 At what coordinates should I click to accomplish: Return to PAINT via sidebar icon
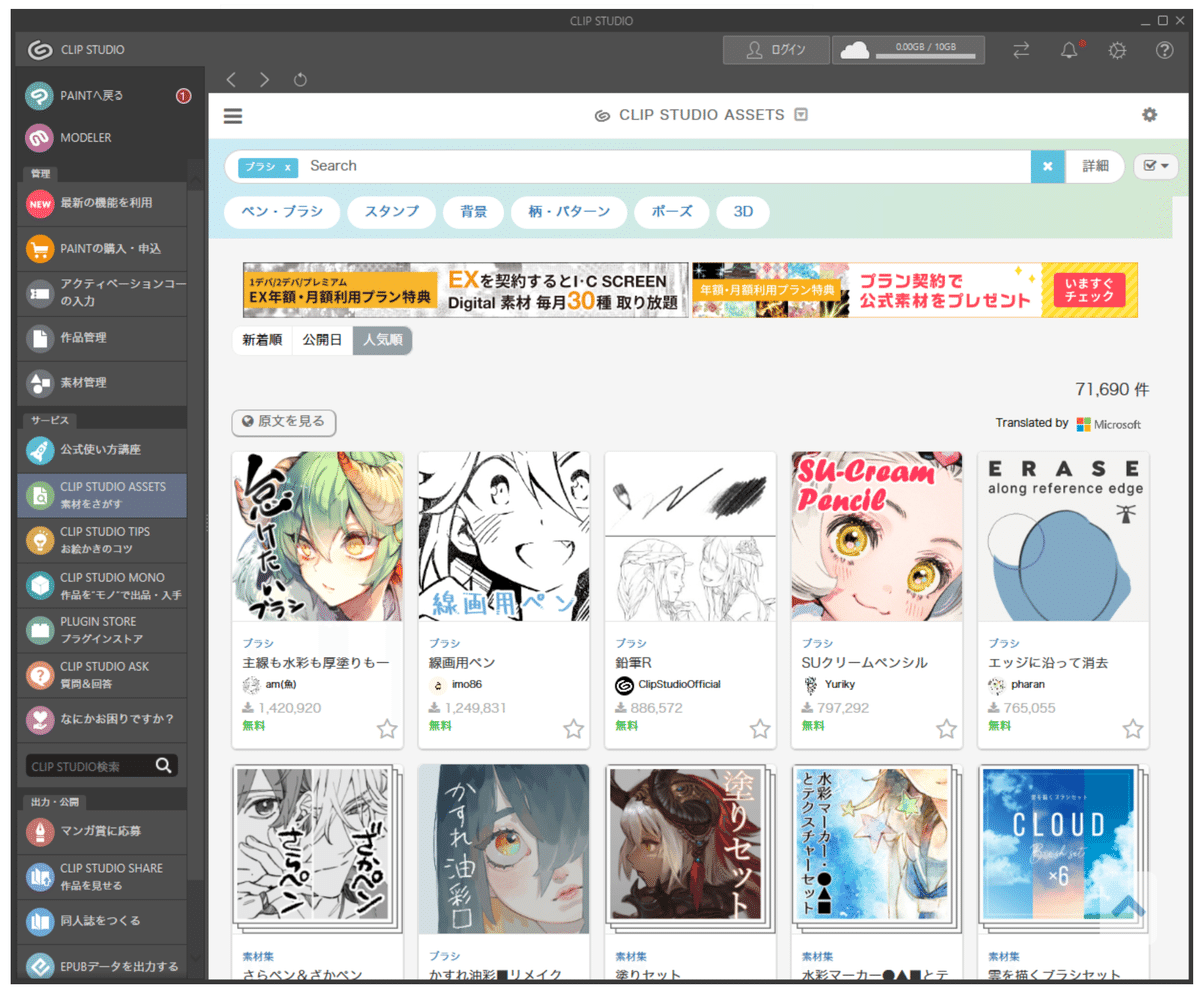(x=39, y=96)
